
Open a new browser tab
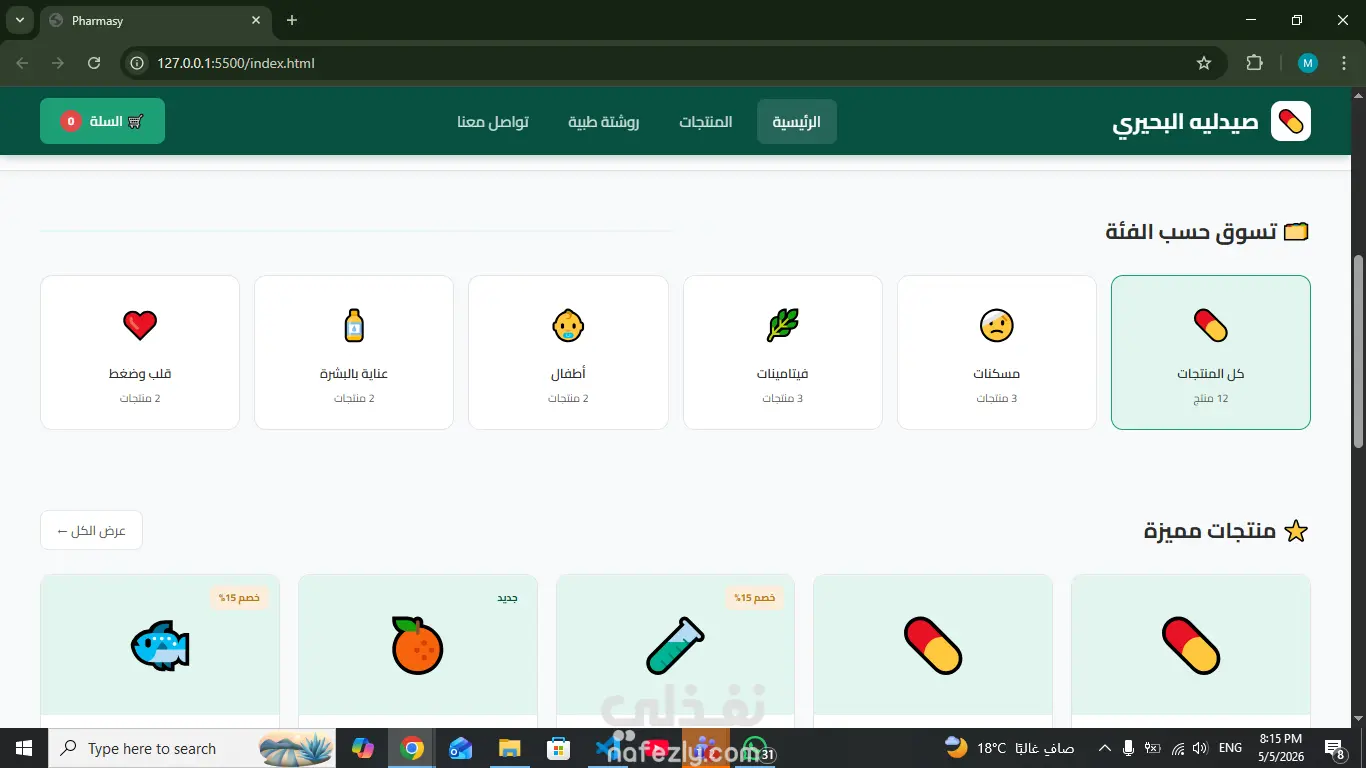pos(292,20)
